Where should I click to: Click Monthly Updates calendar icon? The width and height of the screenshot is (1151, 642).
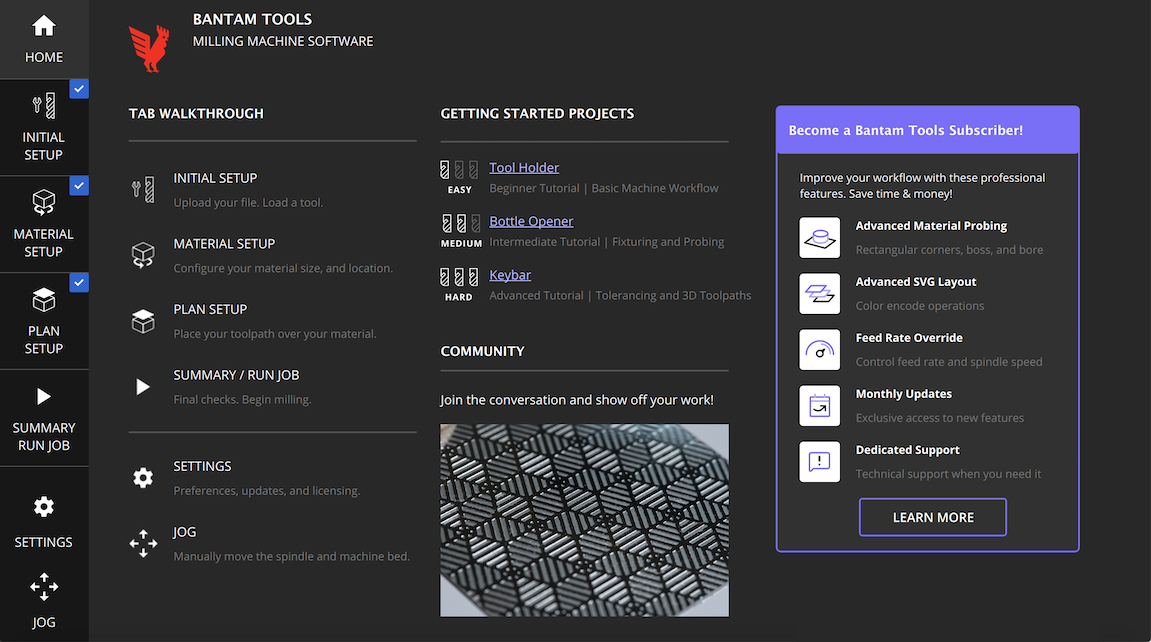pyautogui.click(x=820, y=406)
